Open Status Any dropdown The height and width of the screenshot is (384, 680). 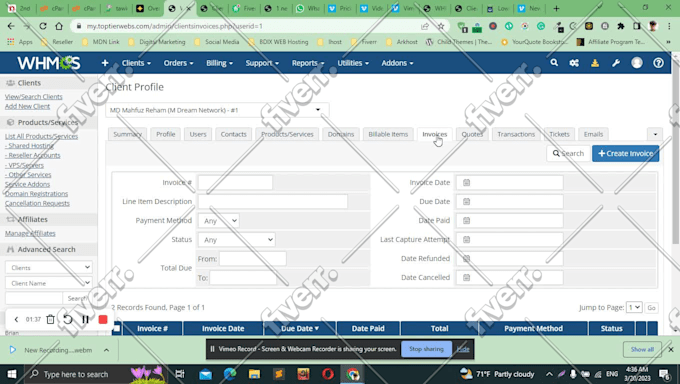click(237, 240)
